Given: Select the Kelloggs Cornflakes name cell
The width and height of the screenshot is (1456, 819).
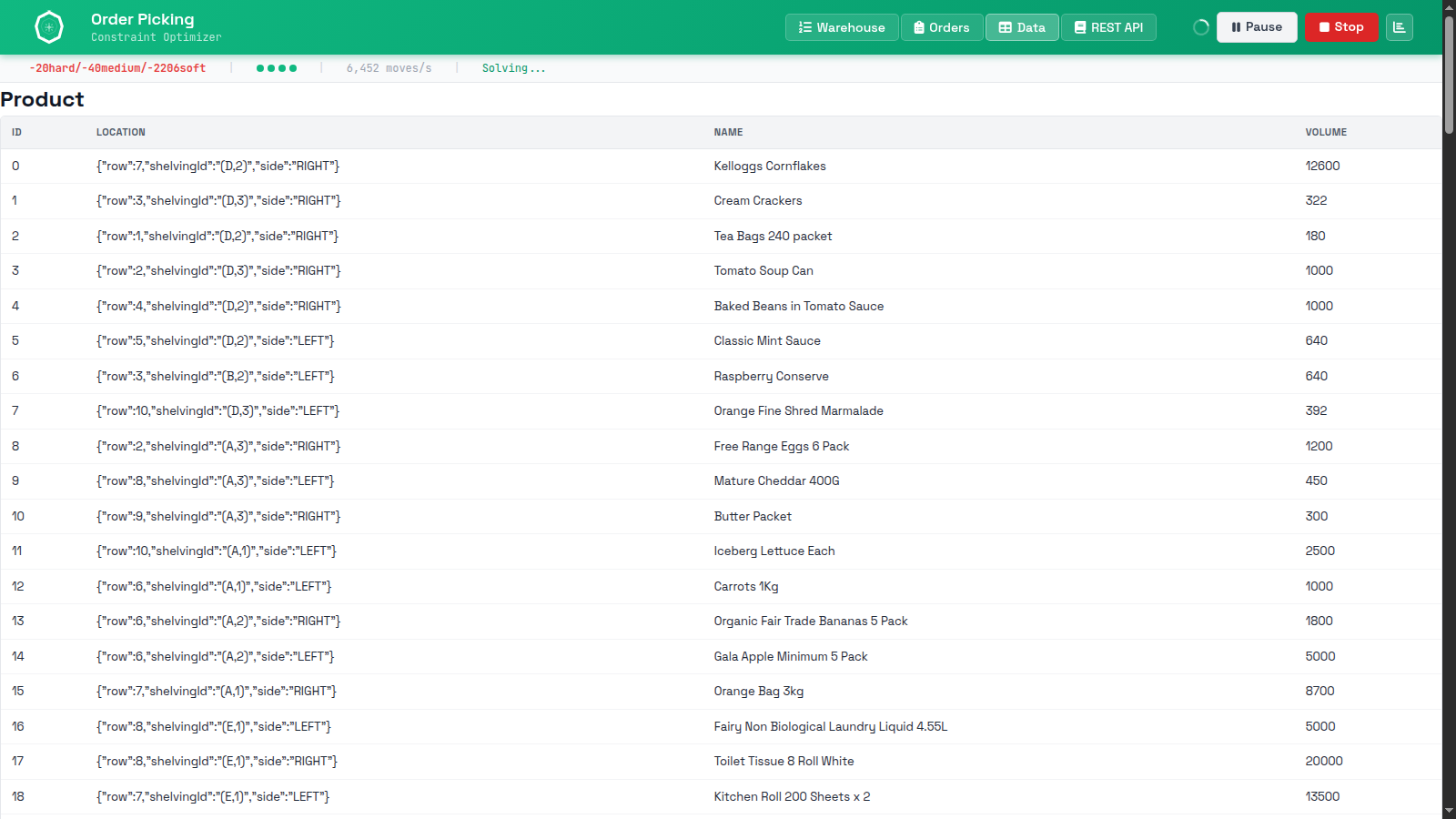Looking at the screenshot, I should click(770, 166).
